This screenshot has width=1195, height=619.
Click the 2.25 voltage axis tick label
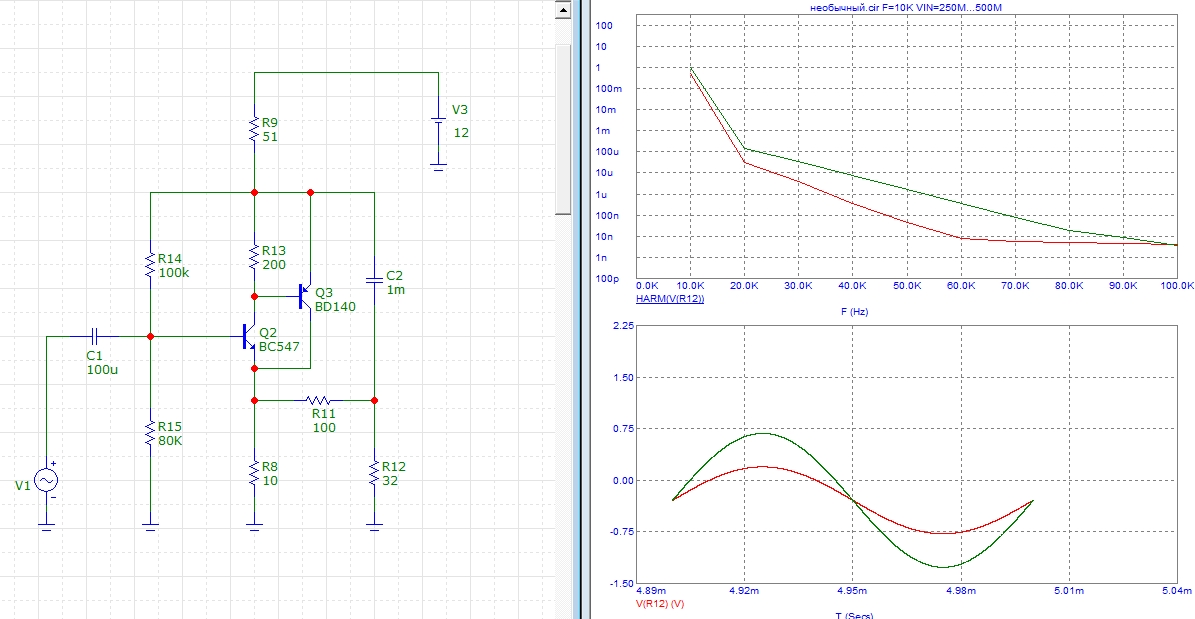coord(623,326)
